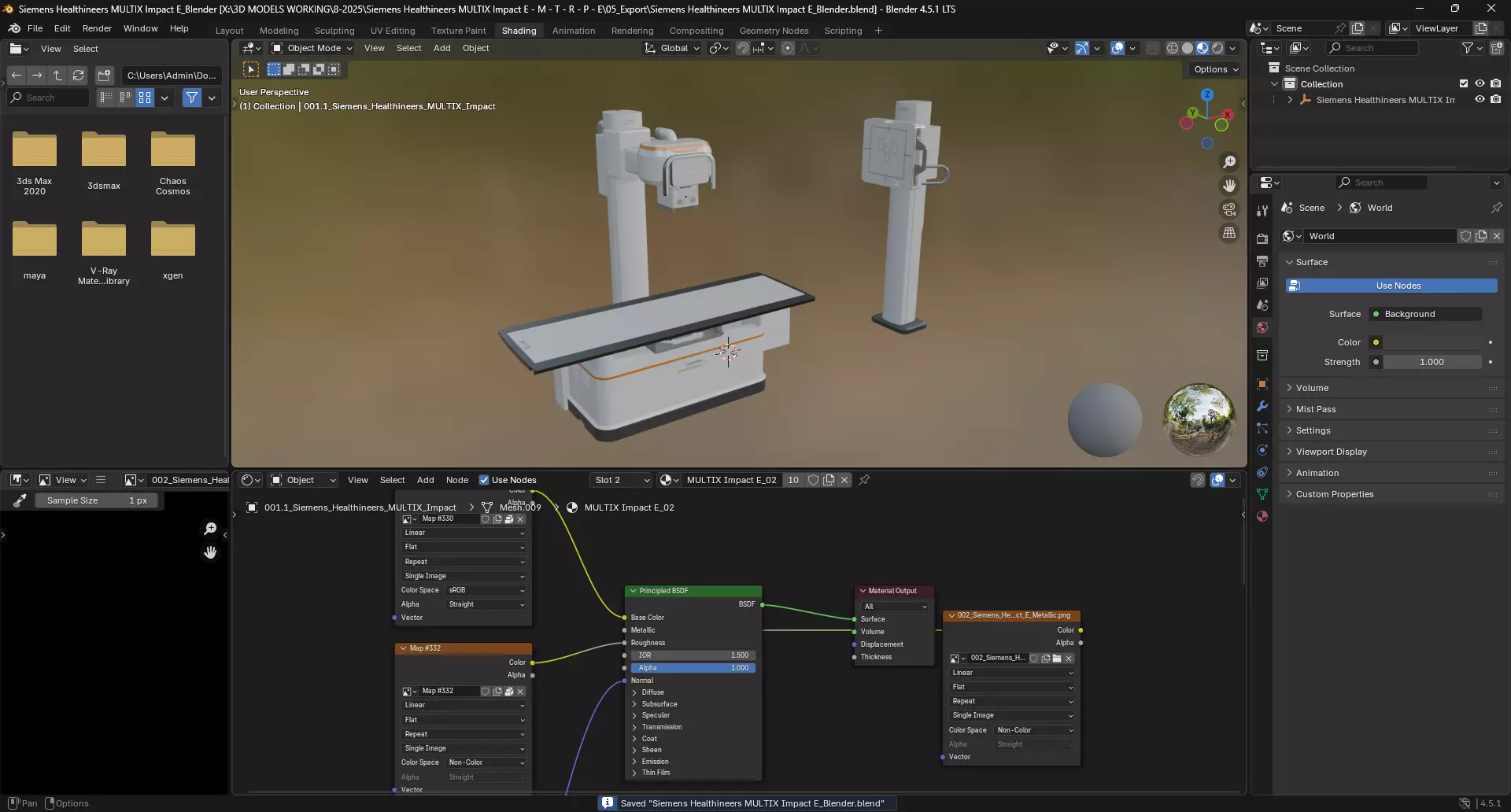1511x812 pixels.
Task: Open the Render menu
Action: tap(97, 28)
